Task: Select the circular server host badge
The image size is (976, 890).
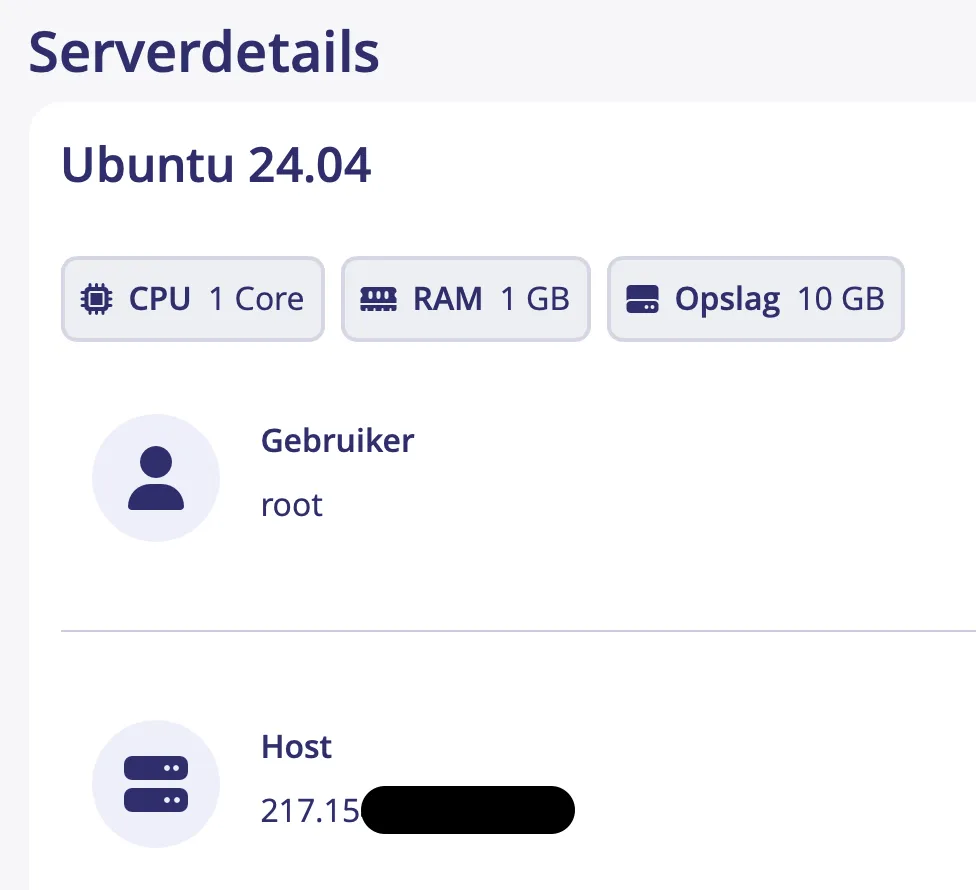Action: pos(156,784)
